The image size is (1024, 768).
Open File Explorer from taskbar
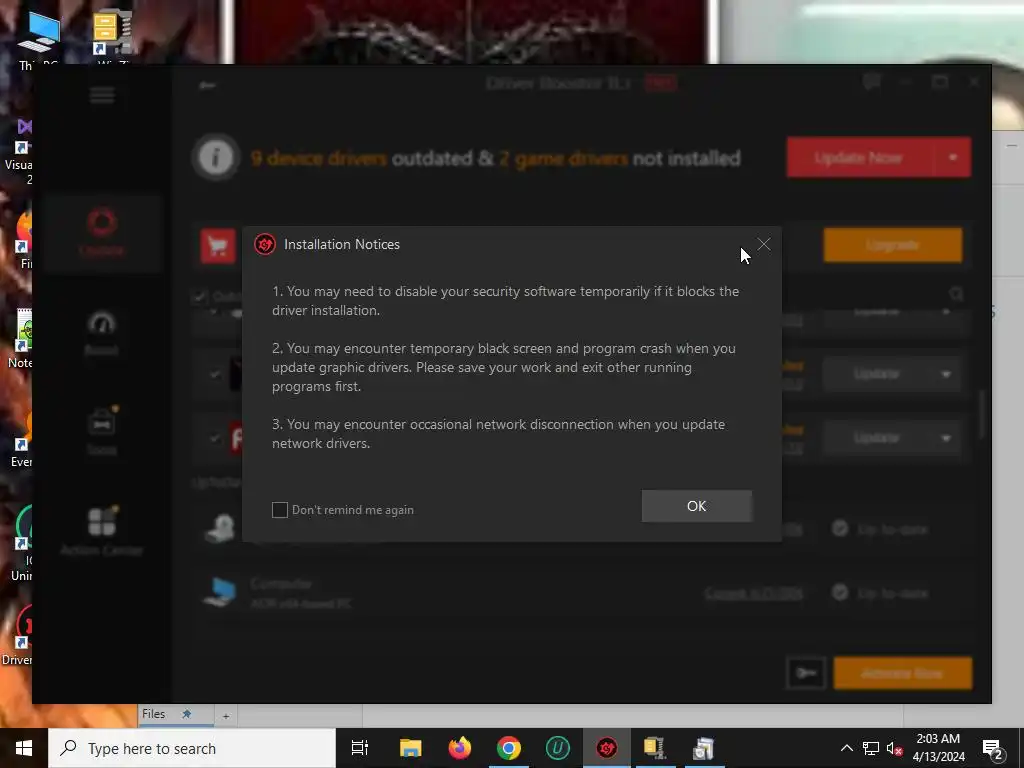(411, 748)
